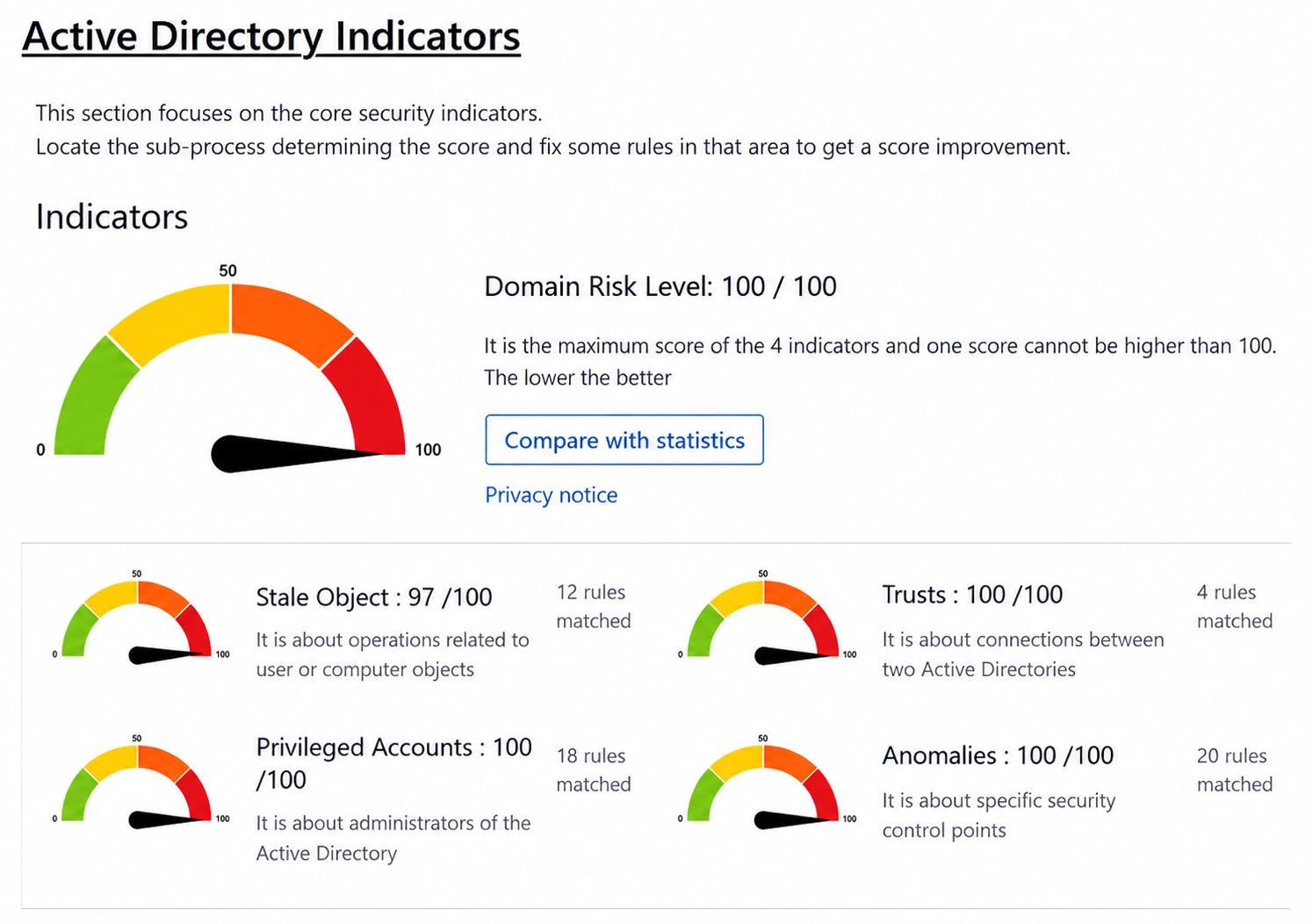This screenshot has height=924, width=1313.
Task: Open the Trusts : 100 /100 heading
Action: click(972, 595)
